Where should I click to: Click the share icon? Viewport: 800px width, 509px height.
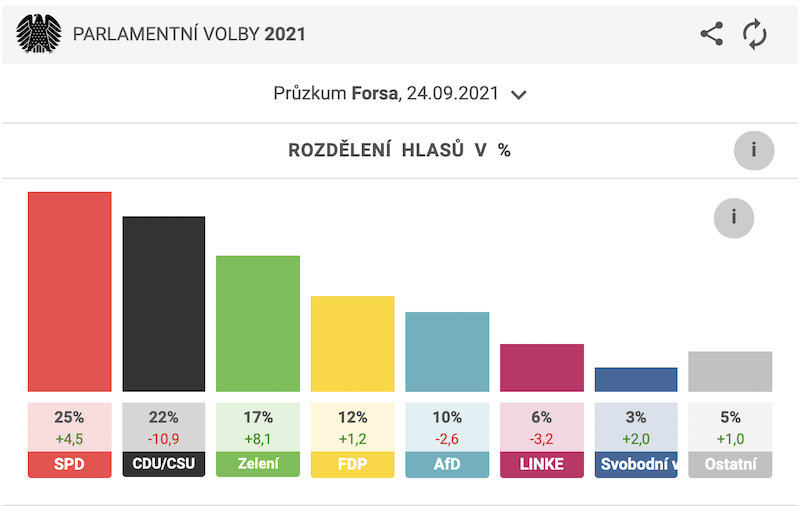click(x=711, y=34)
